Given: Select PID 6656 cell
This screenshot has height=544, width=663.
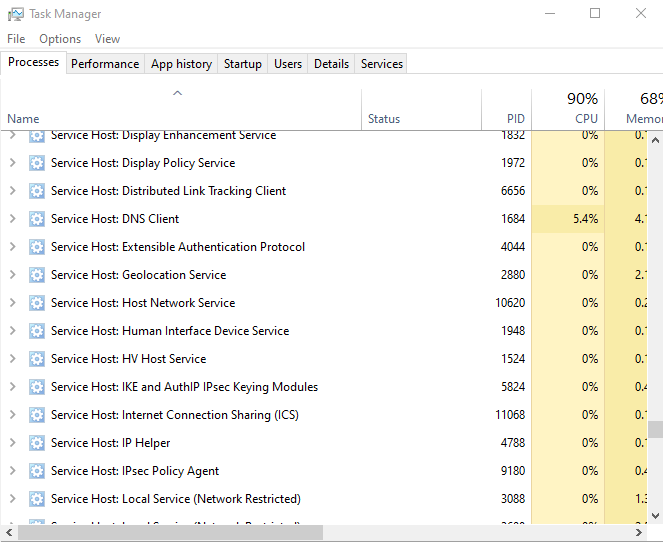Looking at the screenshot, I should [x=513, y=191].
